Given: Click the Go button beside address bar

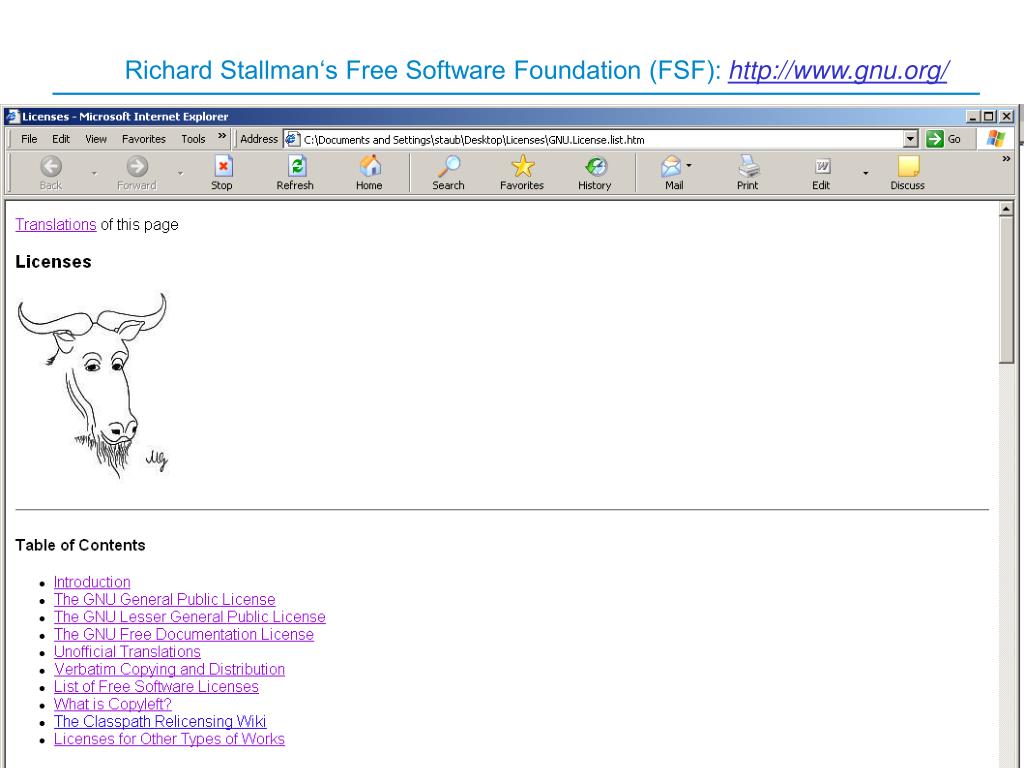Looking at the screenshot, I should [944, 138].
